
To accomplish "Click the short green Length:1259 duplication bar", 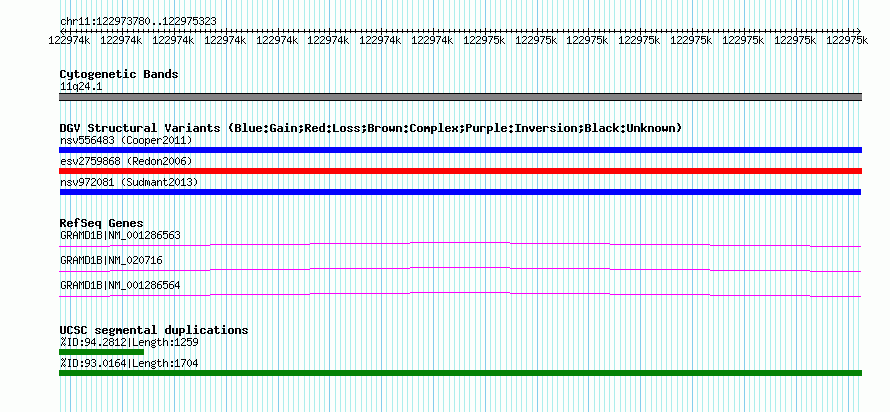I will (x=102, y=352).
